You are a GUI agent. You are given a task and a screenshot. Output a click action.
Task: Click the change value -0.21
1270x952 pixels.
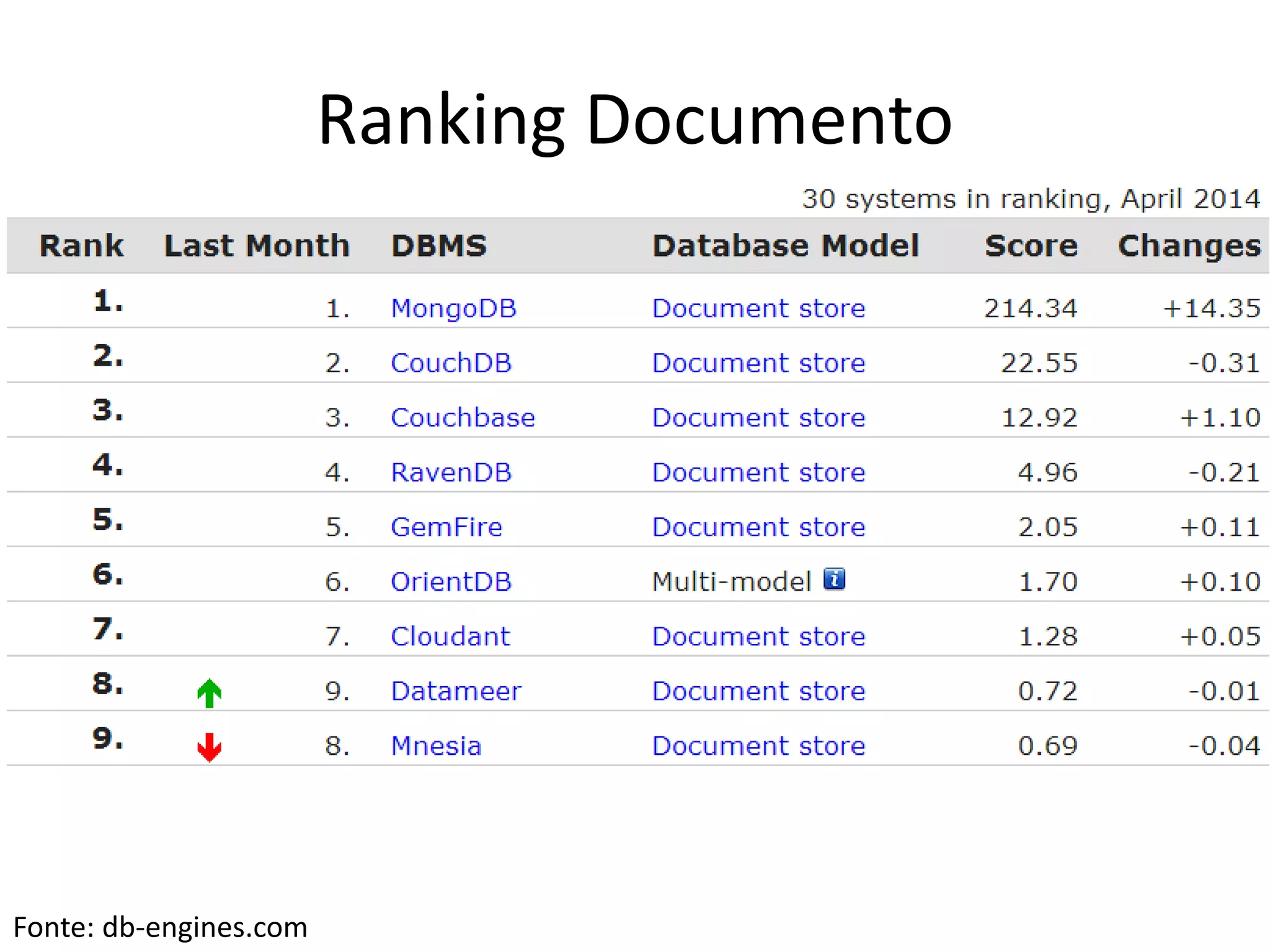tap(1224, 472)
